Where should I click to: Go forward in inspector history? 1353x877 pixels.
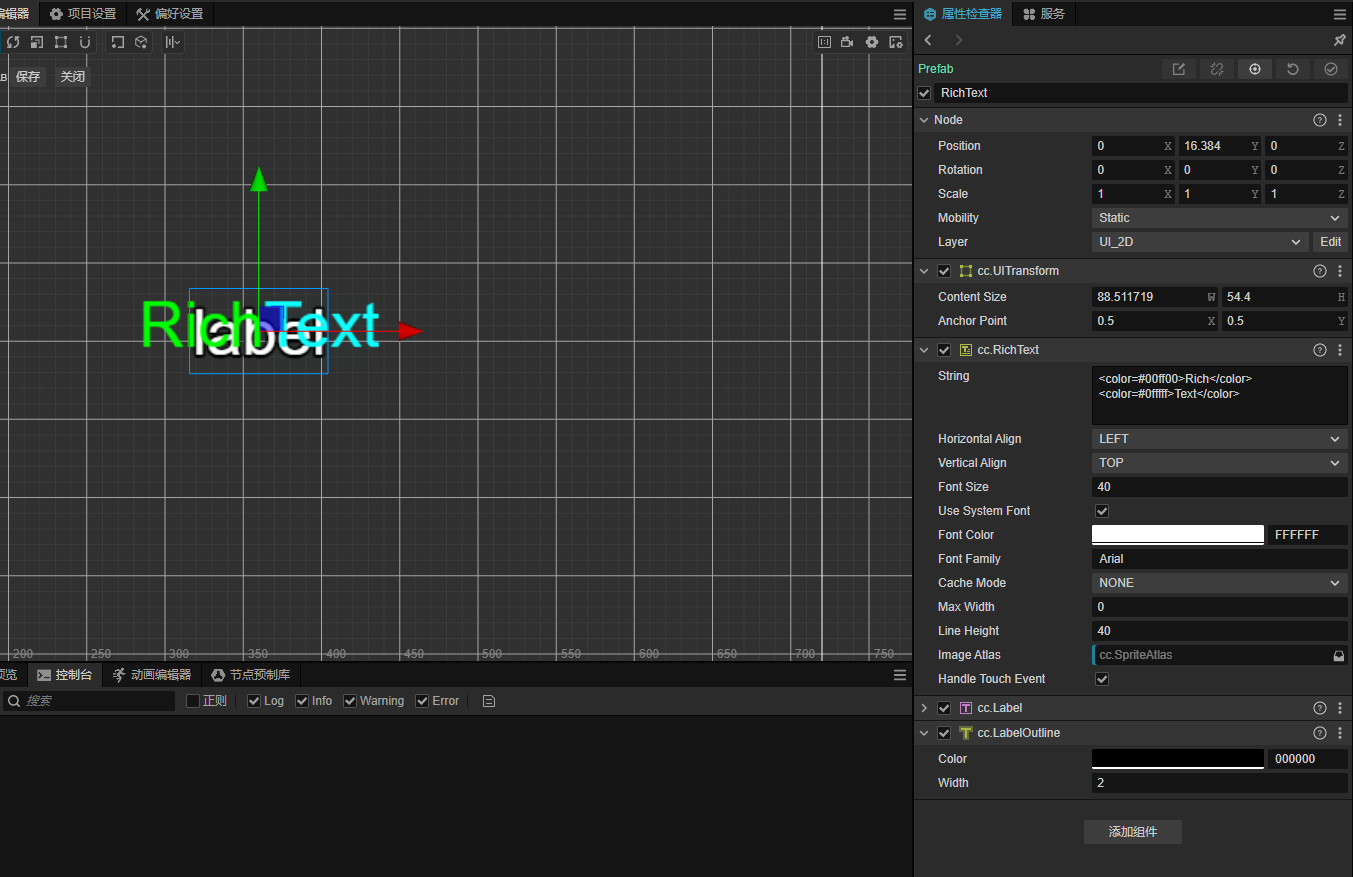point(959,40)
